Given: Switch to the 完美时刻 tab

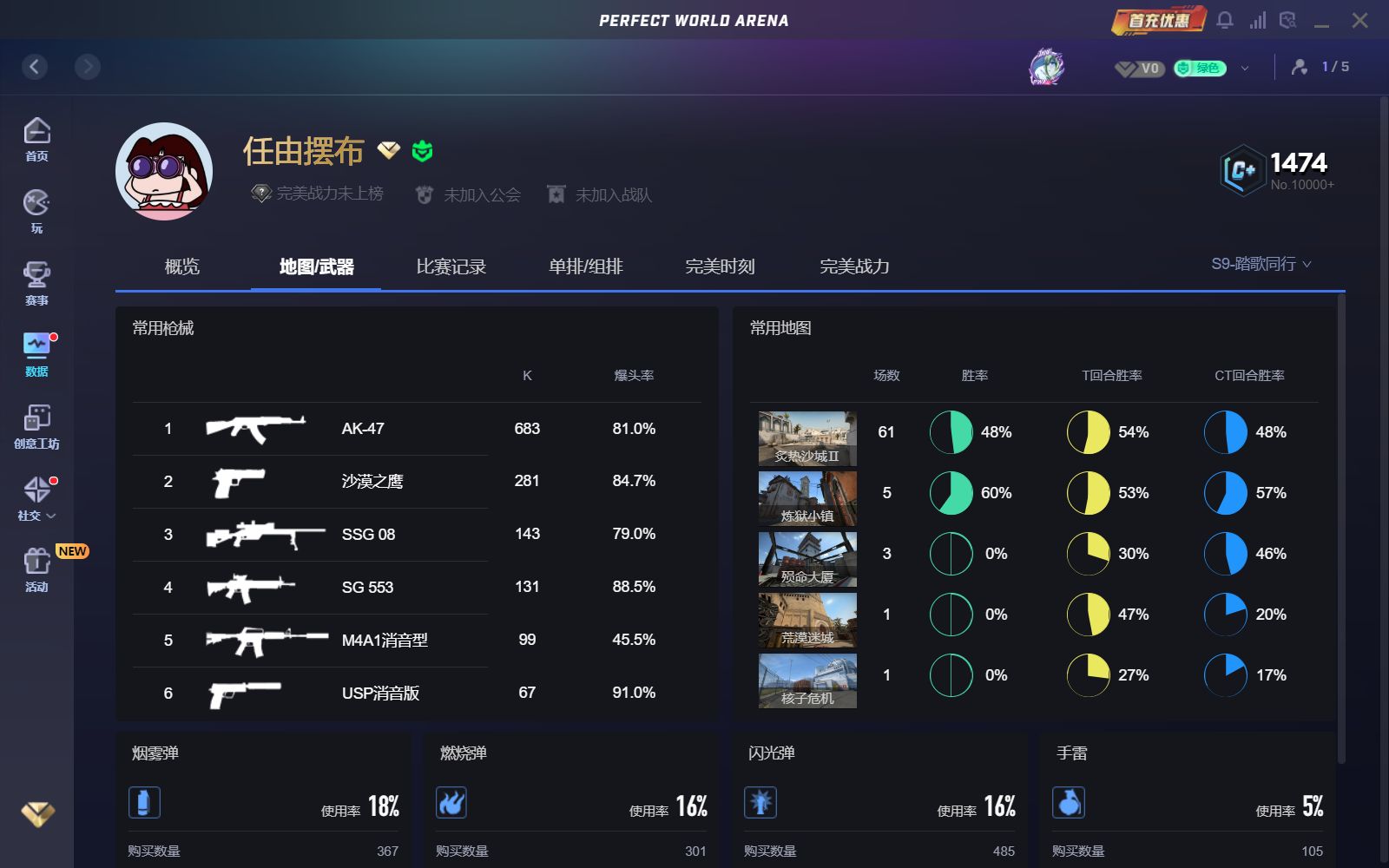Looking at the screenshot, I should pos(721,266).
